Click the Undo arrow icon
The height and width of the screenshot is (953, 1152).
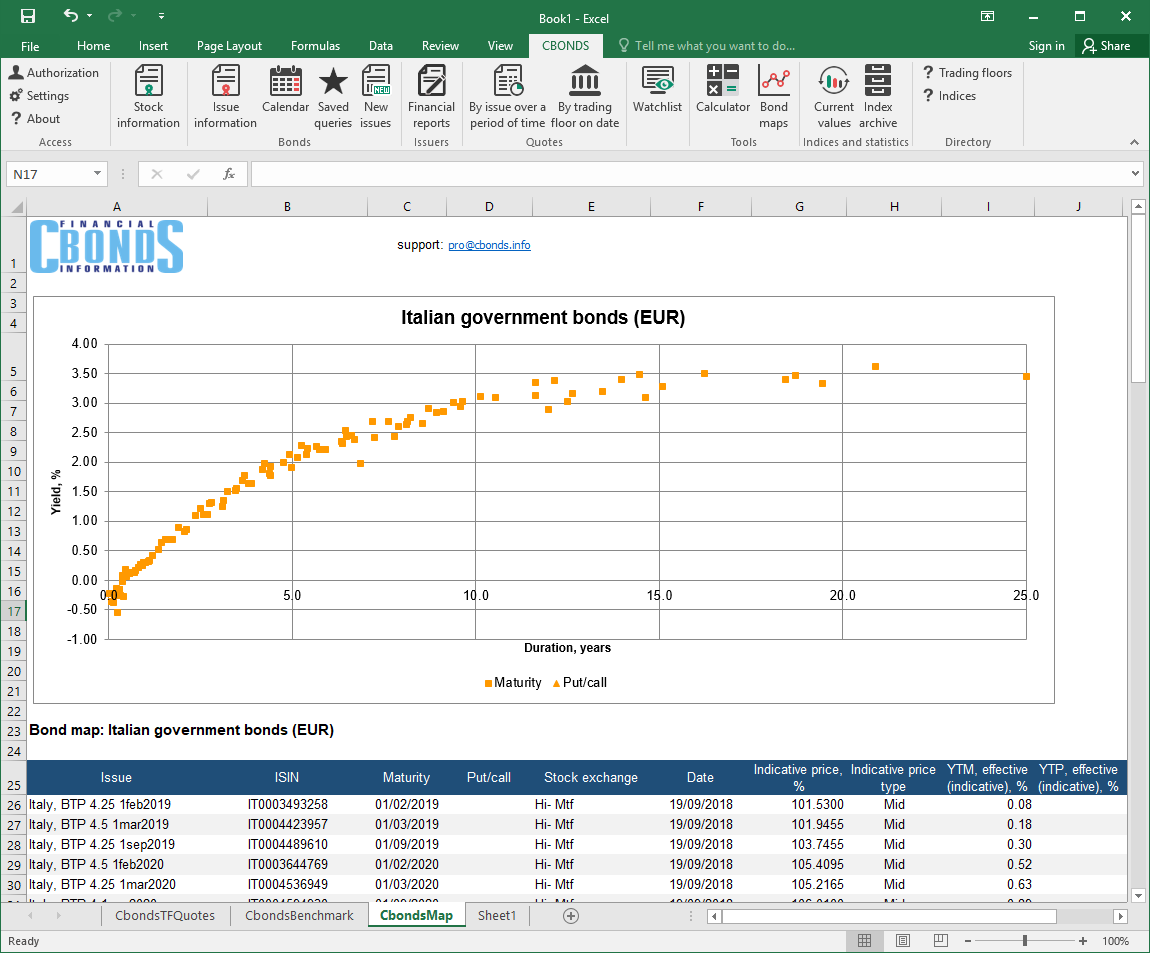tap(71, 15)
